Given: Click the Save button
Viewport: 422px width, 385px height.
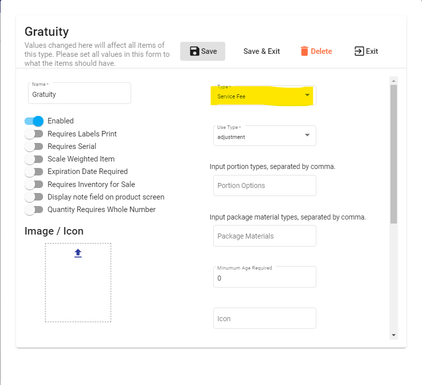Looking at the screenshot, I should coord(203,51).
